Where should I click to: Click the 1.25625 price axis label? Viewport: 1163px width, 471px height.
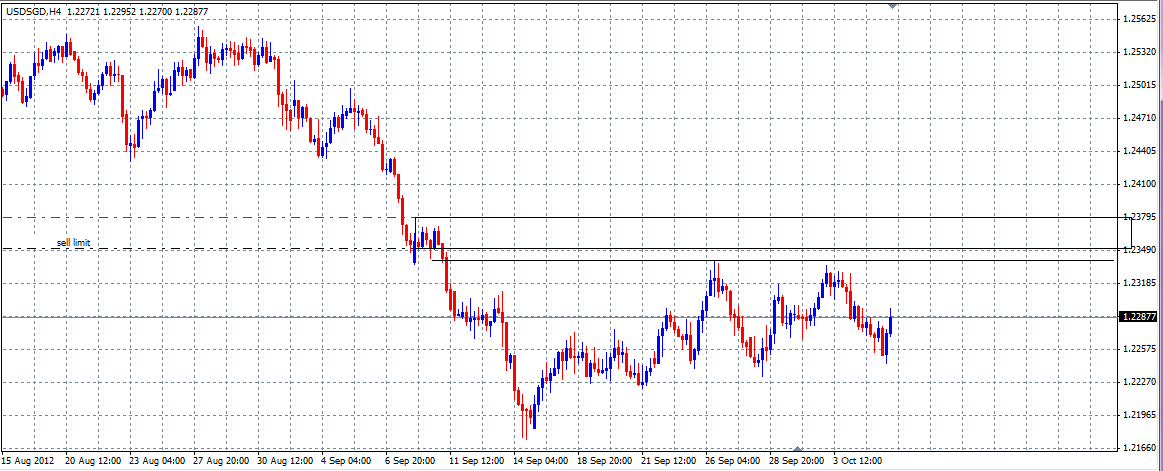coord(1139,19)
